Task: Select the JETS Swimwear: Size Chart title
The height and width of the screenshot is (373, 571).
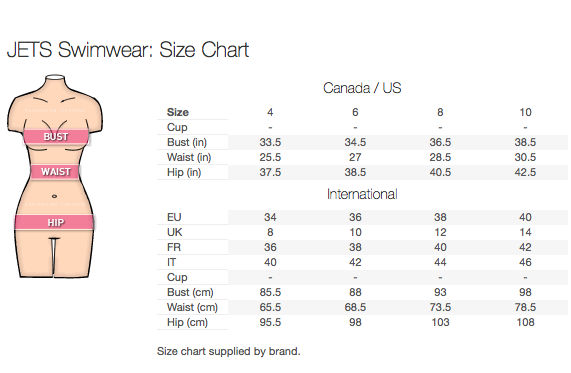Action: coord(128,50)
